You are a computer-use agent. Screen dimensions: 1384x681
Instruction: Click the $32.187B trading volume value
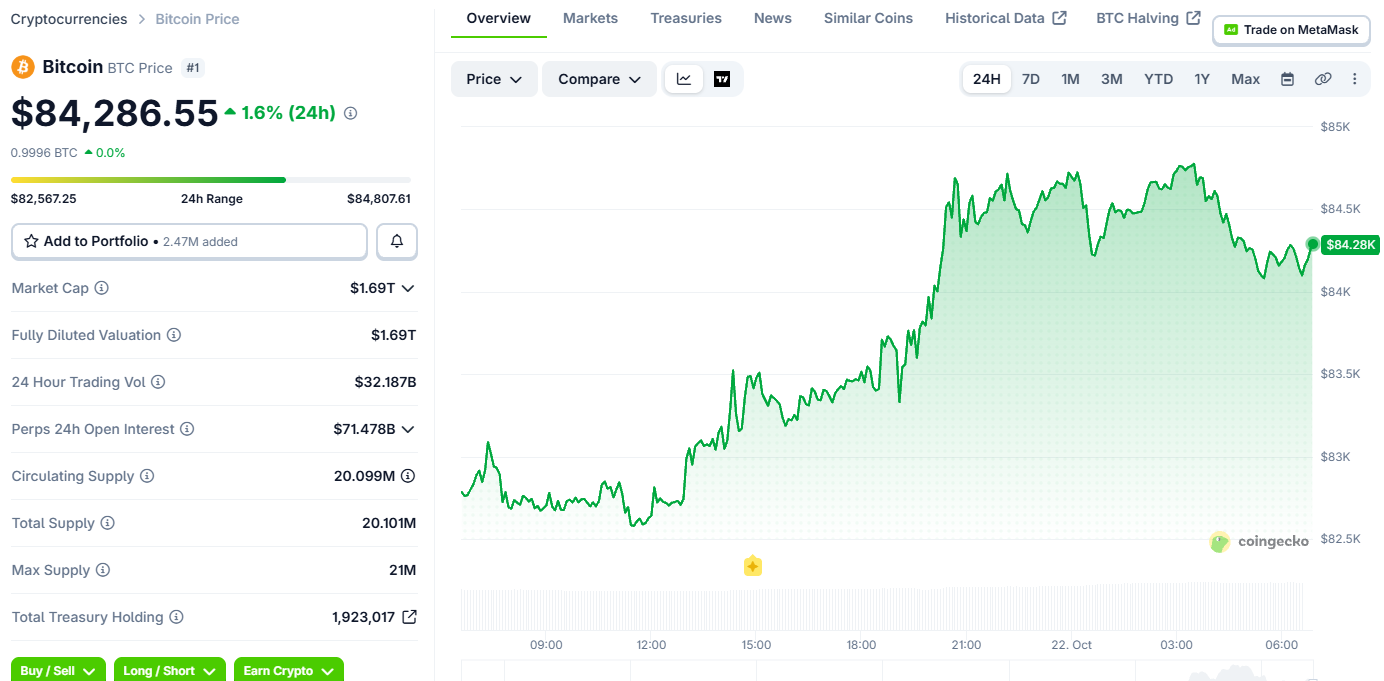[385, 382]
